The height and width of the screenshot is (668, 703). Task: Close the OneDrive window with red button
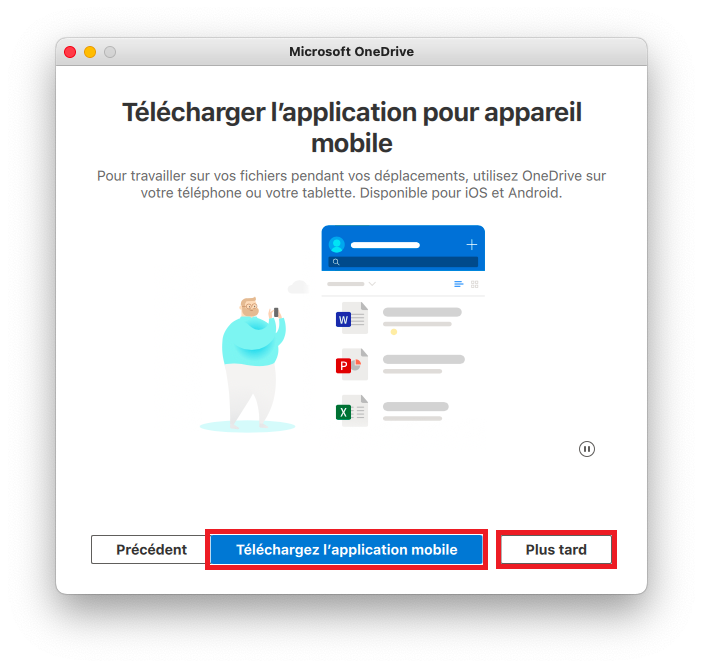[x=70, y=52]
